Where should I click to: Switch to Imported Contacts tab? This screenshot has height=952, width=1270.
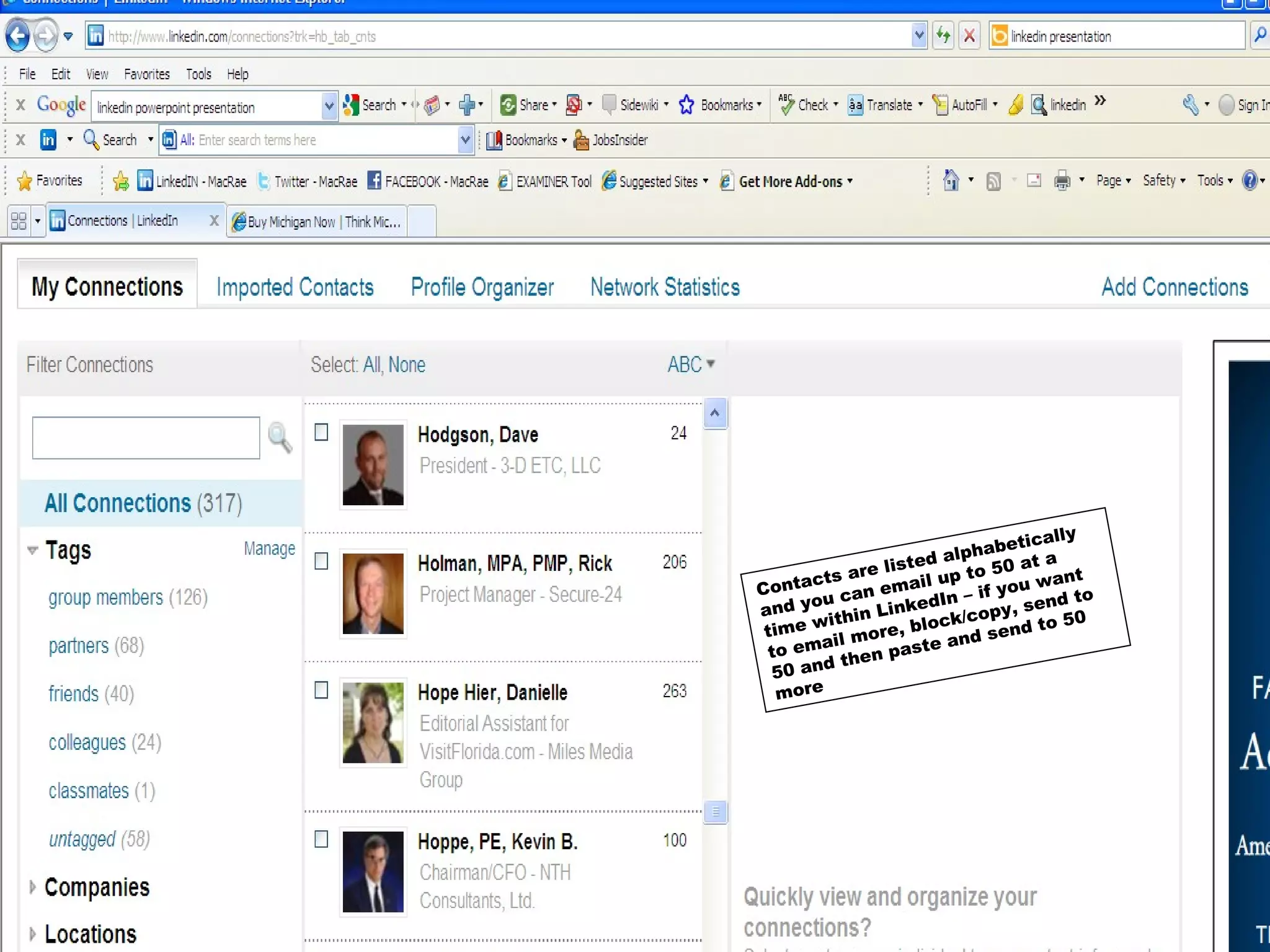pos(295,287)
